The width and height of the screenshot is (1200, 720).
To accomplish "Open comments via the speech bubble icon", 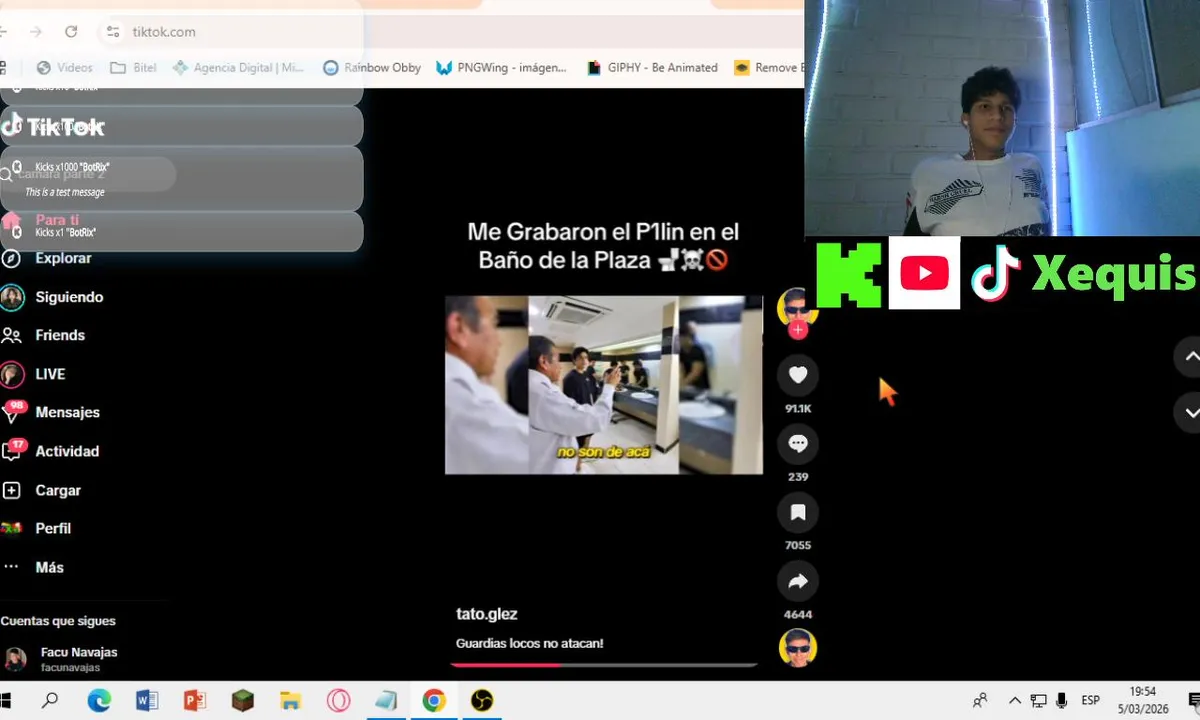I will pos(798,444).
